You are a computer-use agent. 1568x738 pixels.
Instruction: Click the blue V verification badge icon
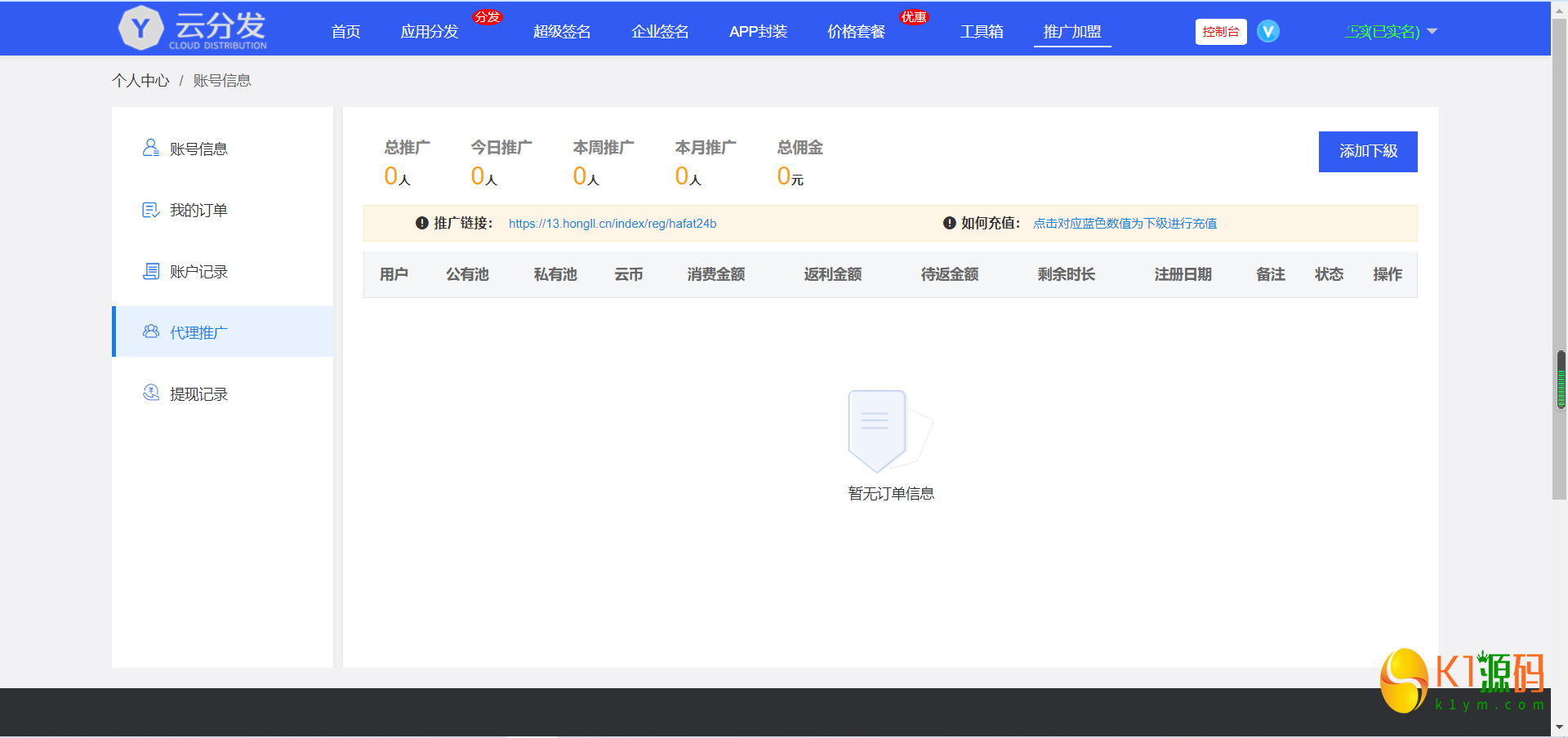[x=1267, y=32]
